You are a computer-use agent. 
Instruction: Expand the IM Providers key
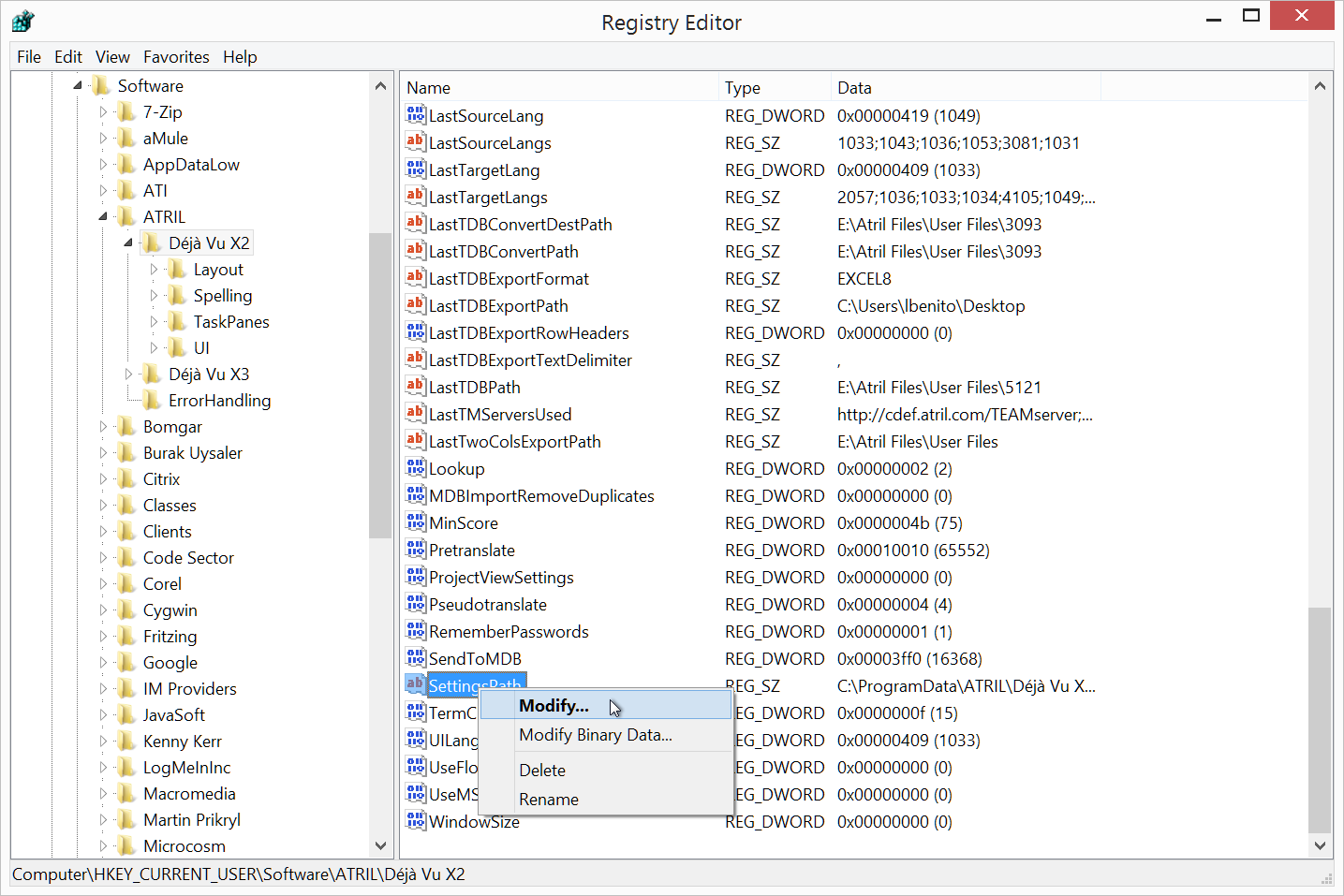[x=103, y=688]
